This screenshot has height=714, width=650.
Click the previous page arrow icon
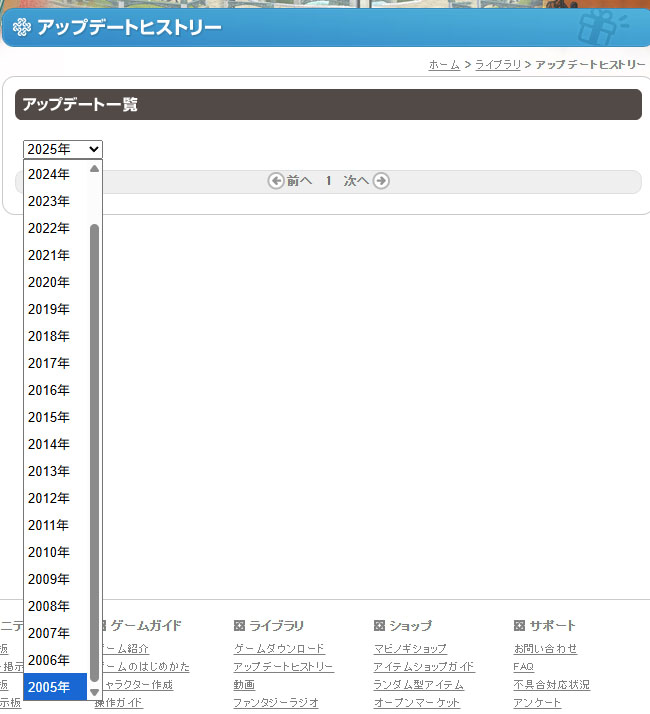tap(276, 181)
